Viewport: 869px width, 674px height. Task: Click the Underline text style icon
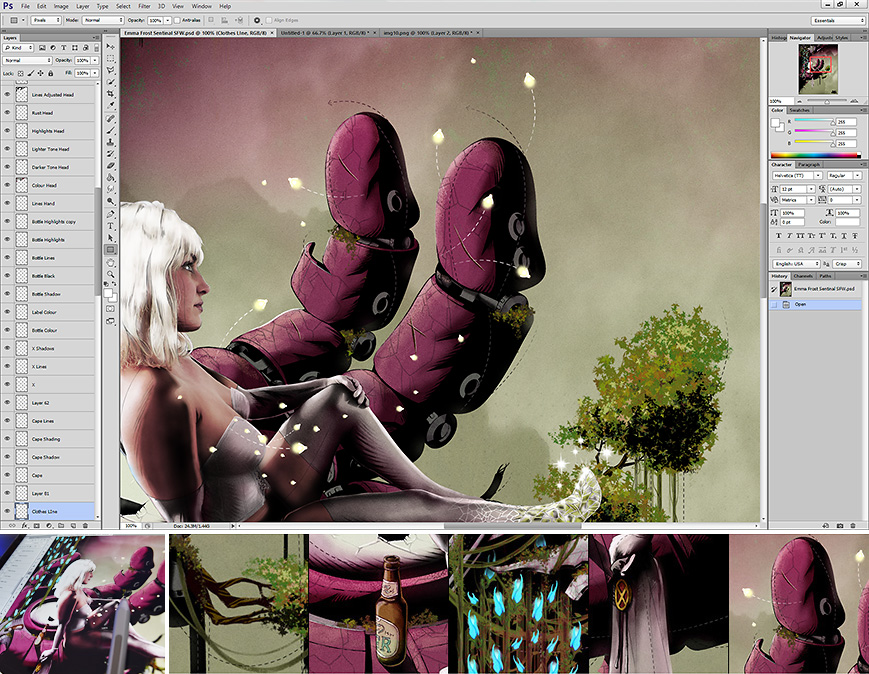click(844, 236)
